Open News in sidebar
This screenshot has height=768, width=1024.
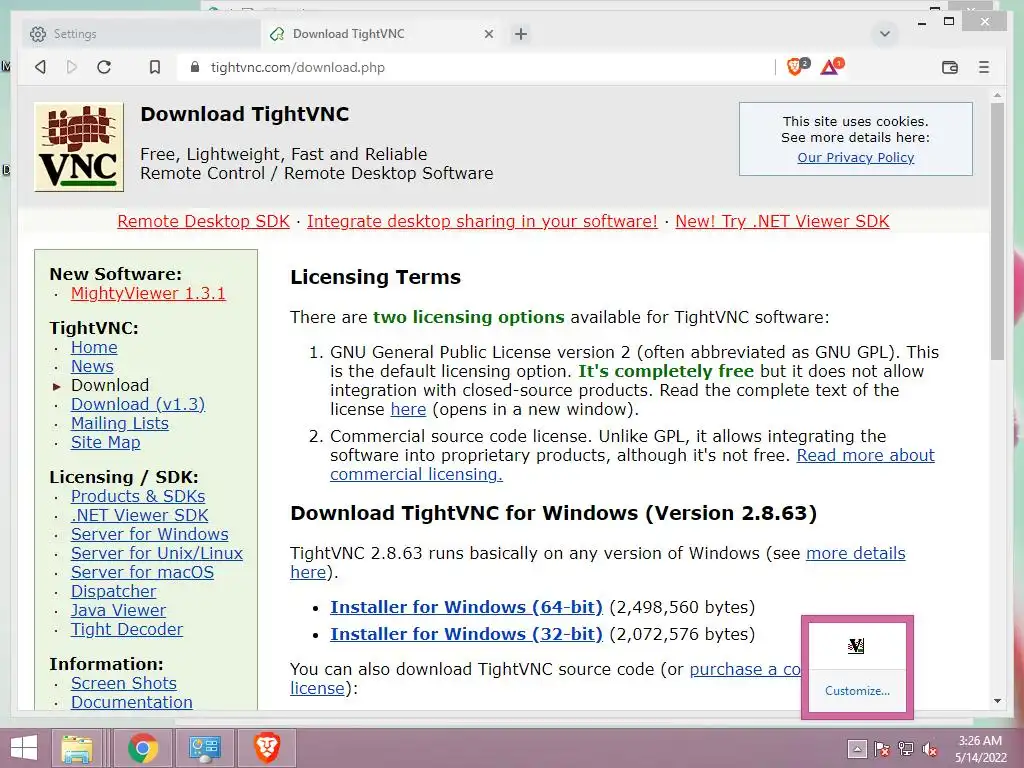pos(92,366)
